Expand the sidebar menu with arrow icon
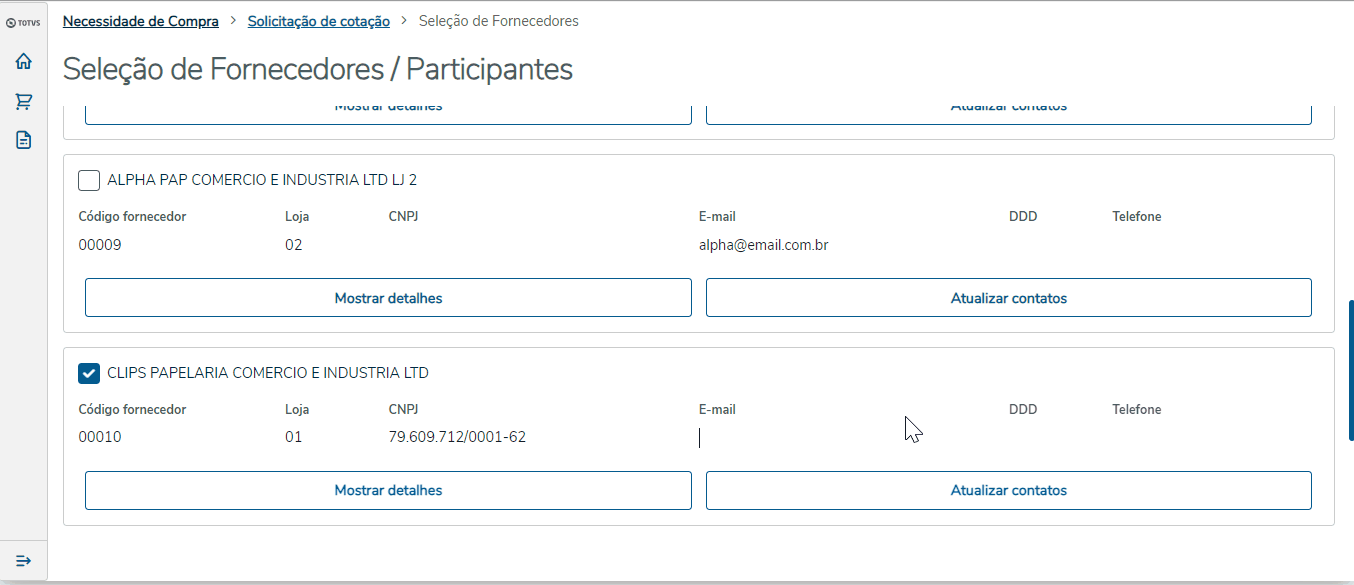 [24, 560]
